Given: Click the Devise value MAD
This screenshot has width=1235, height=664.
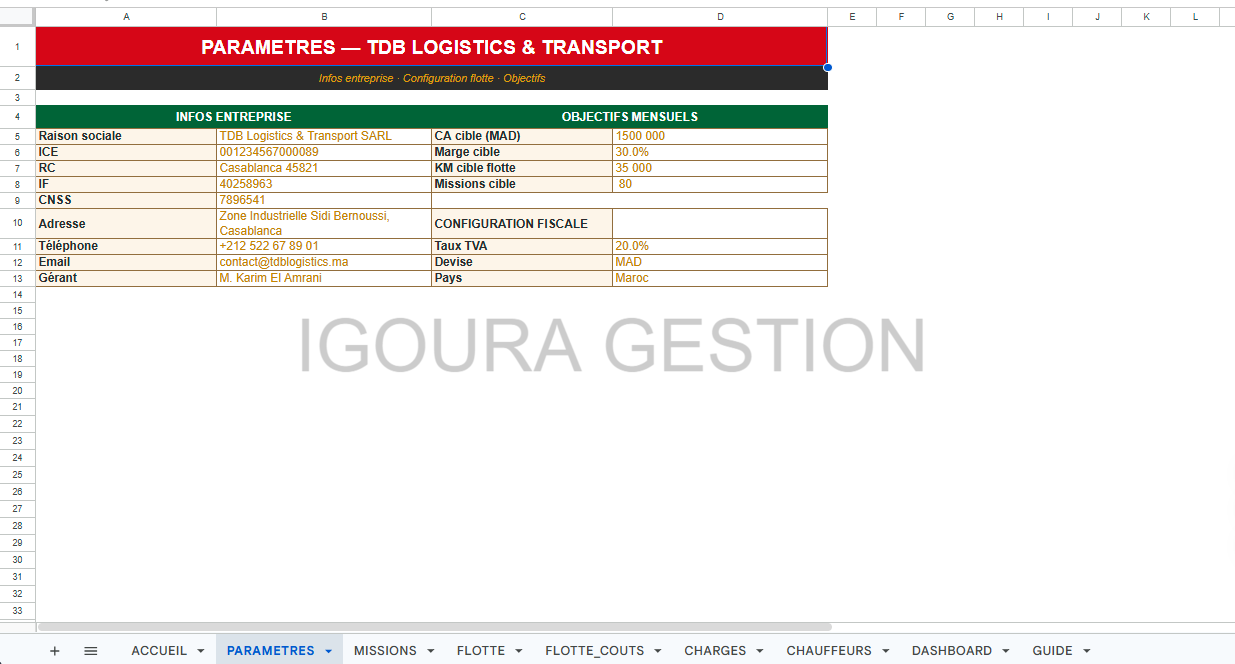Looking at the screenshot, I should pos(720,262).
